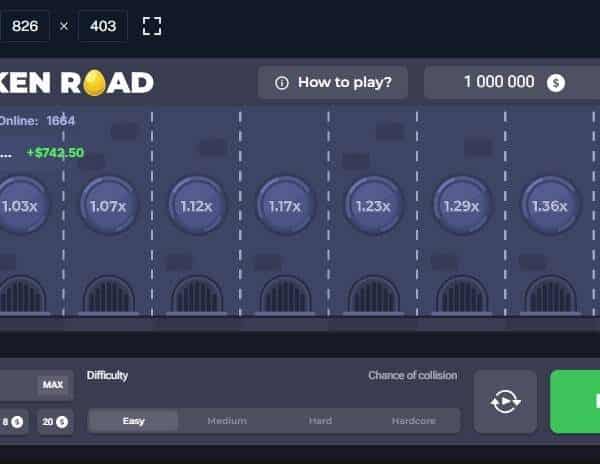The width and height of the screenshot is (600, 464).
Task: Click the Online: 1664 player count
Action: click(x=37, y=121)
